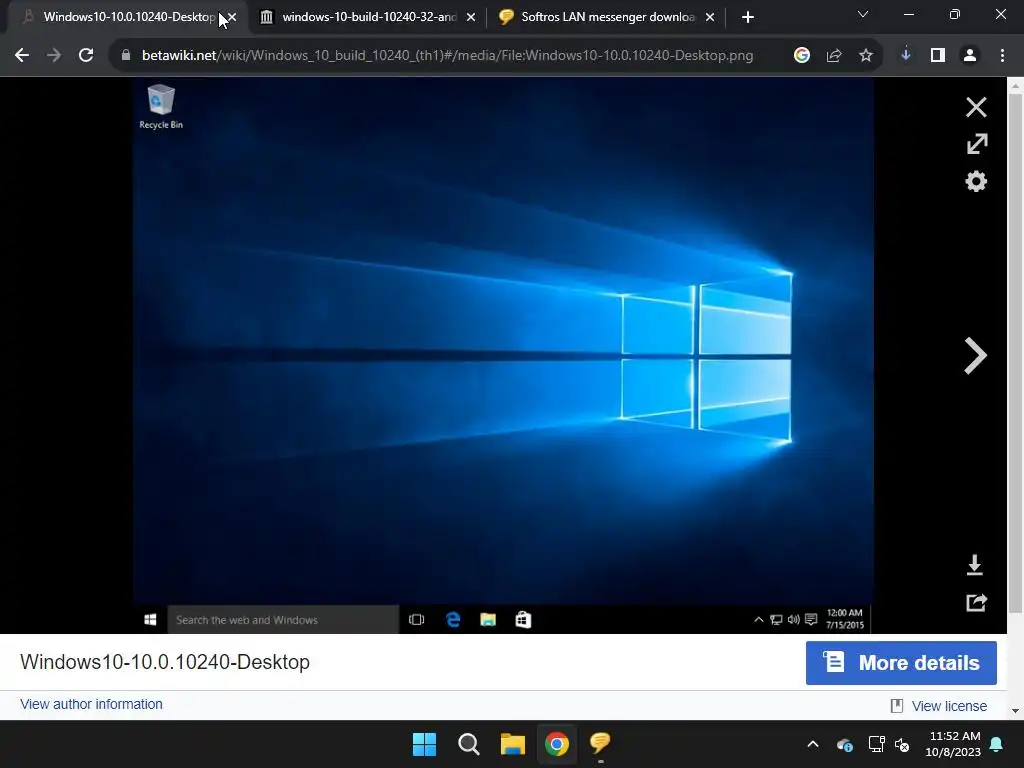Open the OneDrive tray icon
Screen dimensions: 1024x768
[844, 744]
